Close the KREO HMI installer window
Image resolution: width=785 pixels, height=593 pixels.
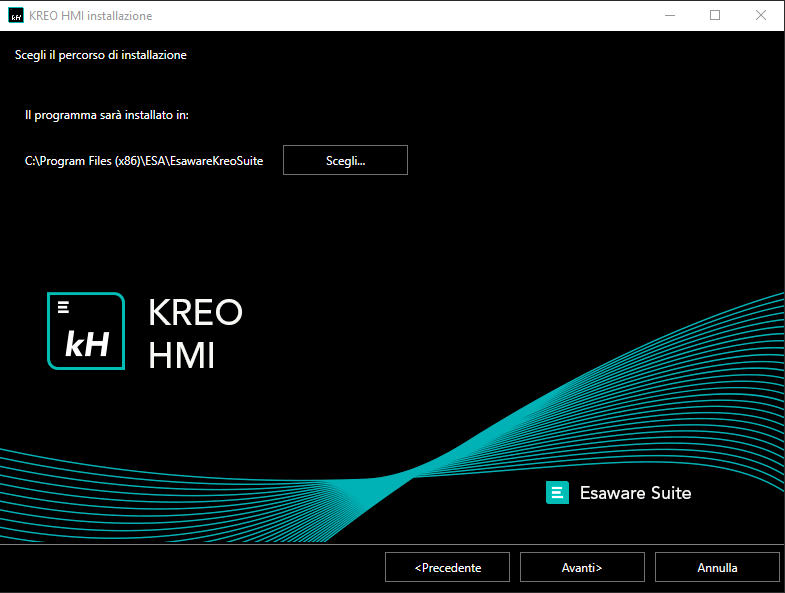[761, 16]
